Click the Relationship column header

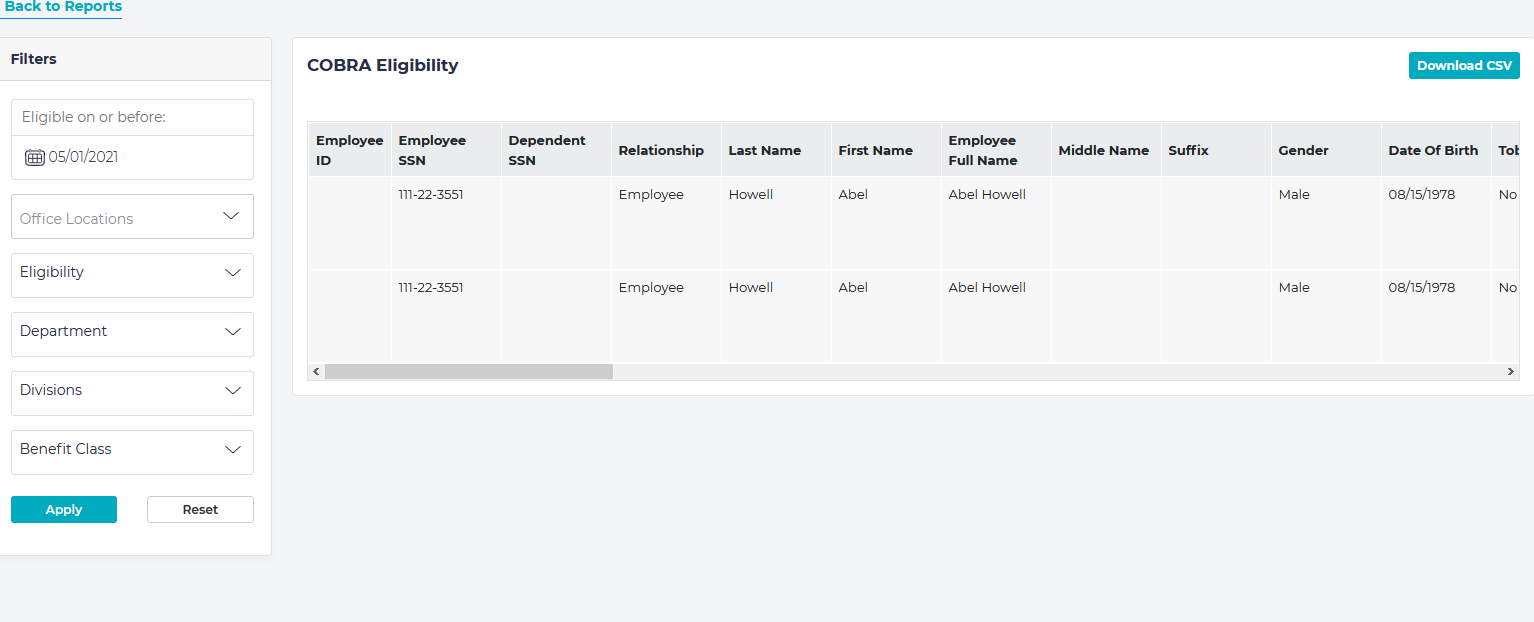(660, 150)
